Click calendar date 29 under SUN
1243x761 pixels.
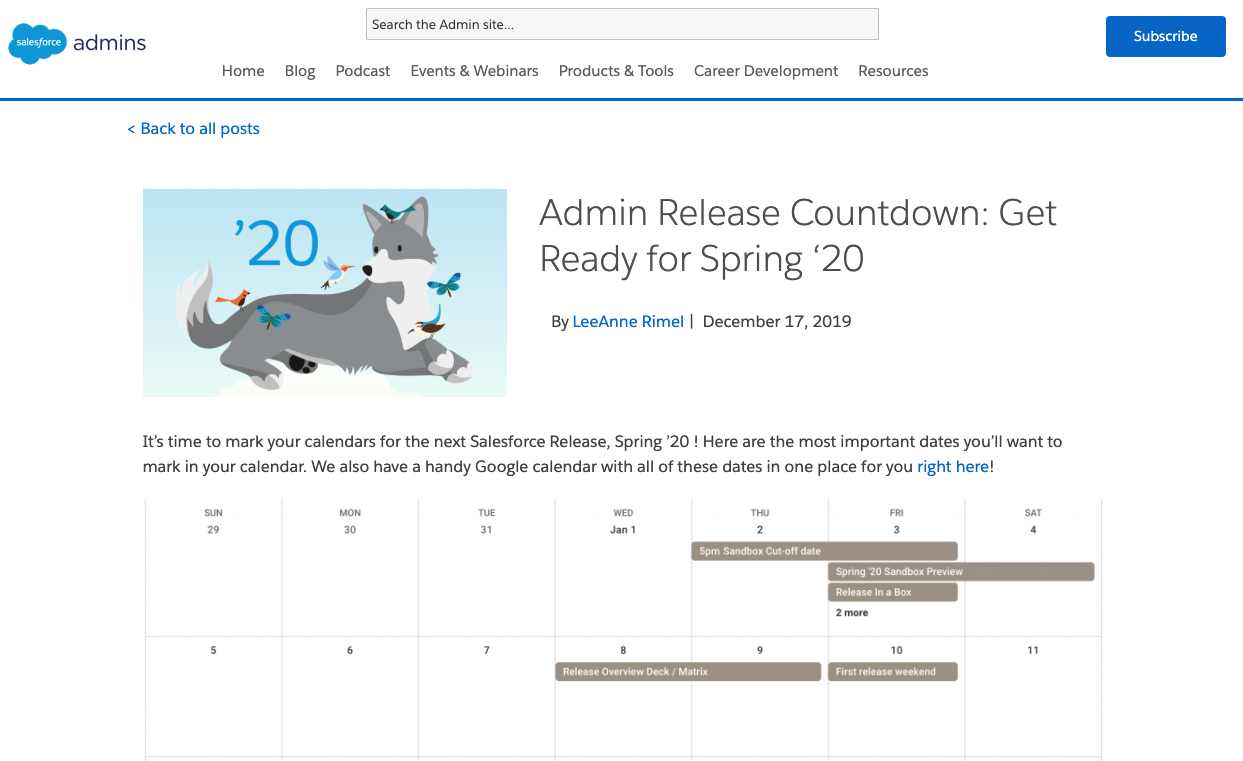pyautogui.click(x=213, y=530)
